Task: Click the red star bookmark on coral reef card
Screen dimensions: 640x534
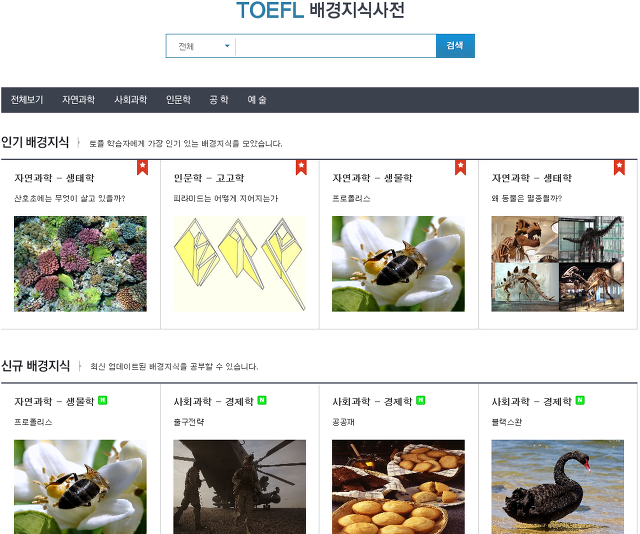Action: click(x=142, y=167)
